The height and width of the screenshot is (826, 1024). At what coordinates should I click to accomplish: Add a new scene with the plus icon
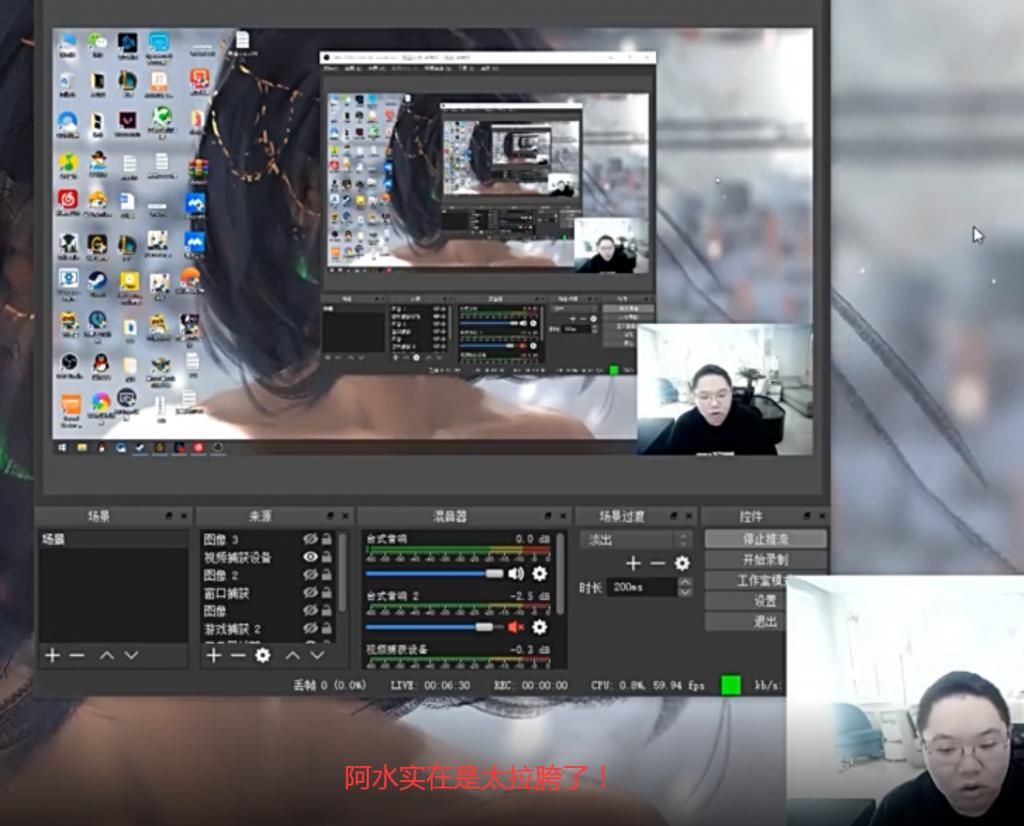[x=53, y=655]
